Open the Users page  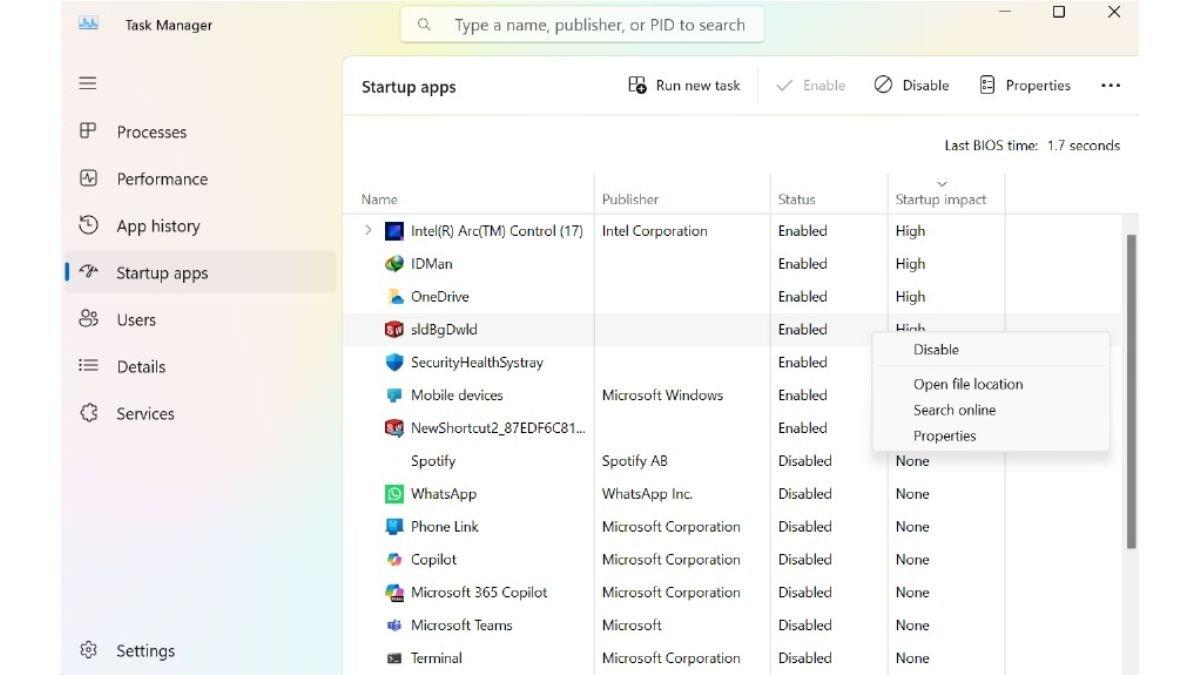click(200, 320)
